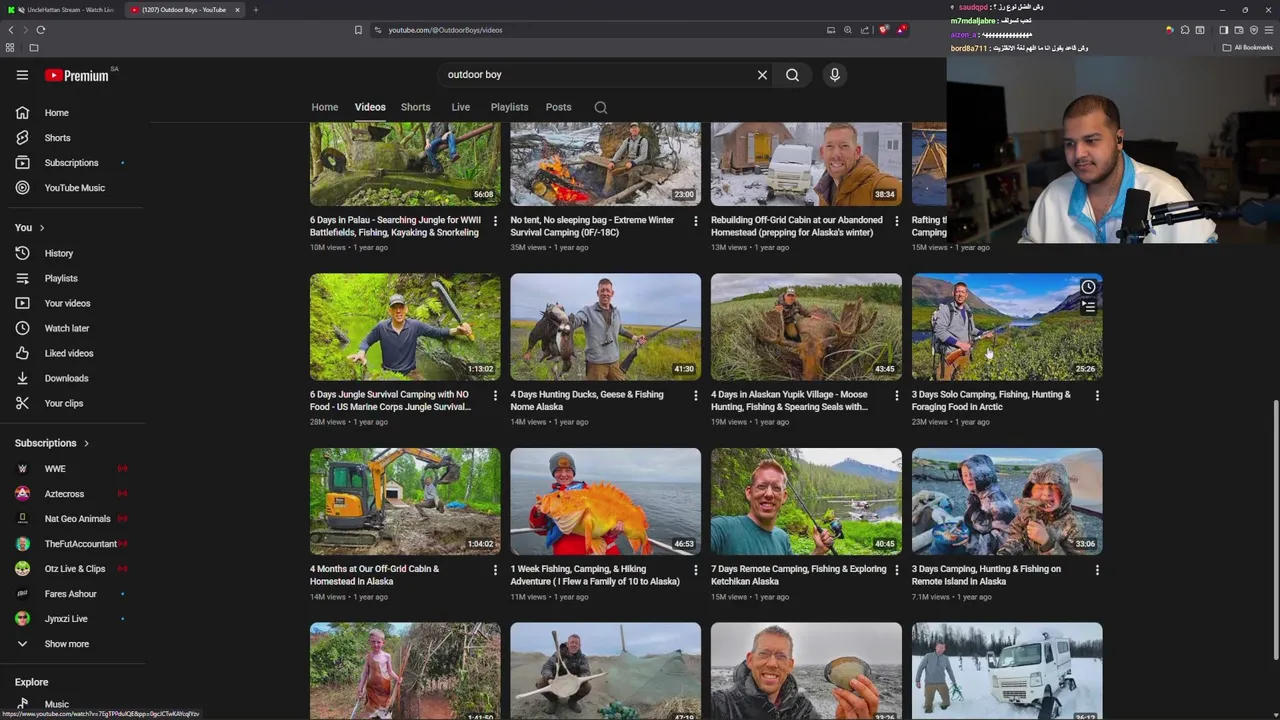Open options menu for 'Alaskan Yupik Village' video

896,396
